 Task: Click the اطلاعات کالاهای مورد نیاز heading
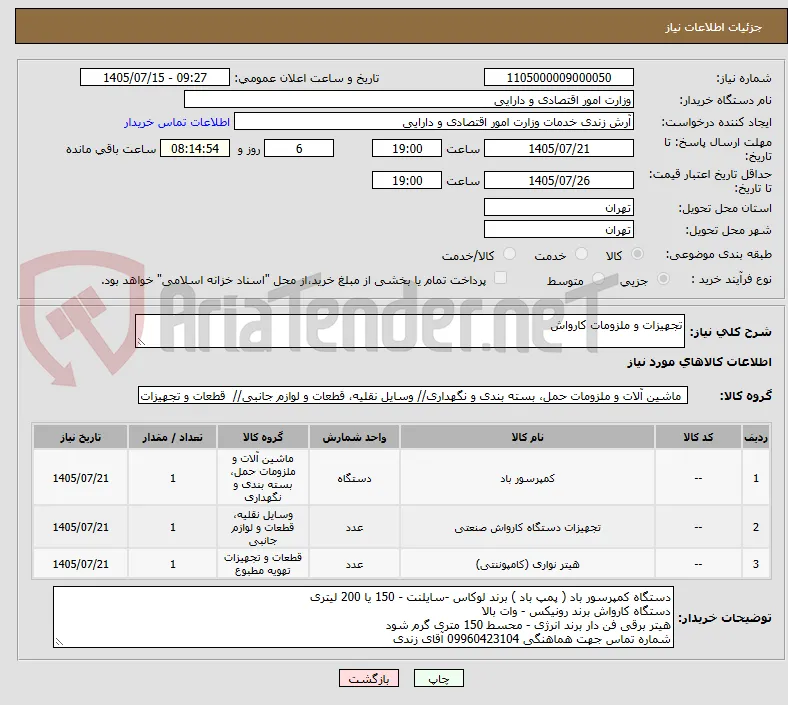(x=699, y=362)
